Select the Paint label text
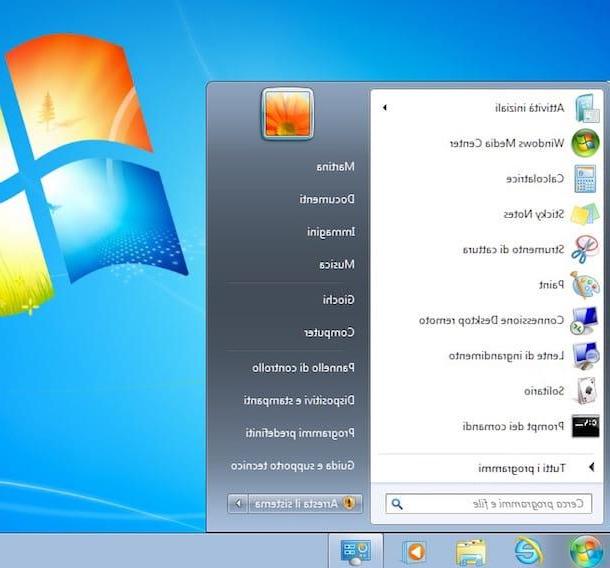 (x=551, y=285)
